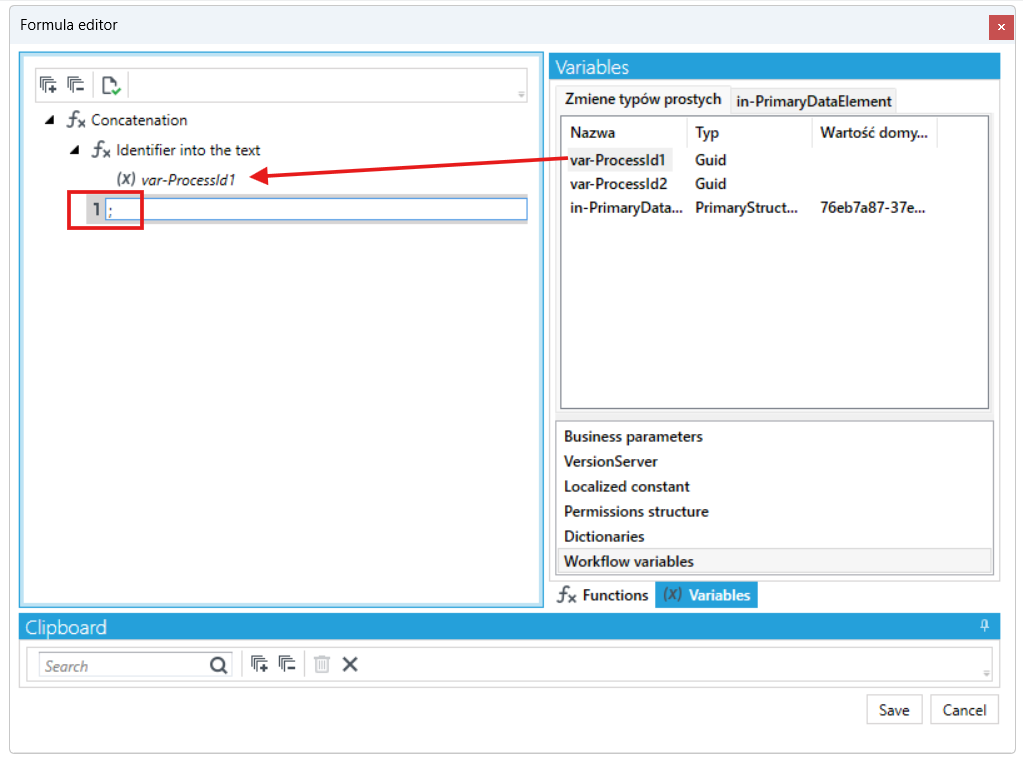Screen dimensions: 1023x763
Task: Select the Variables bottom tab
Action: (707, 595)
